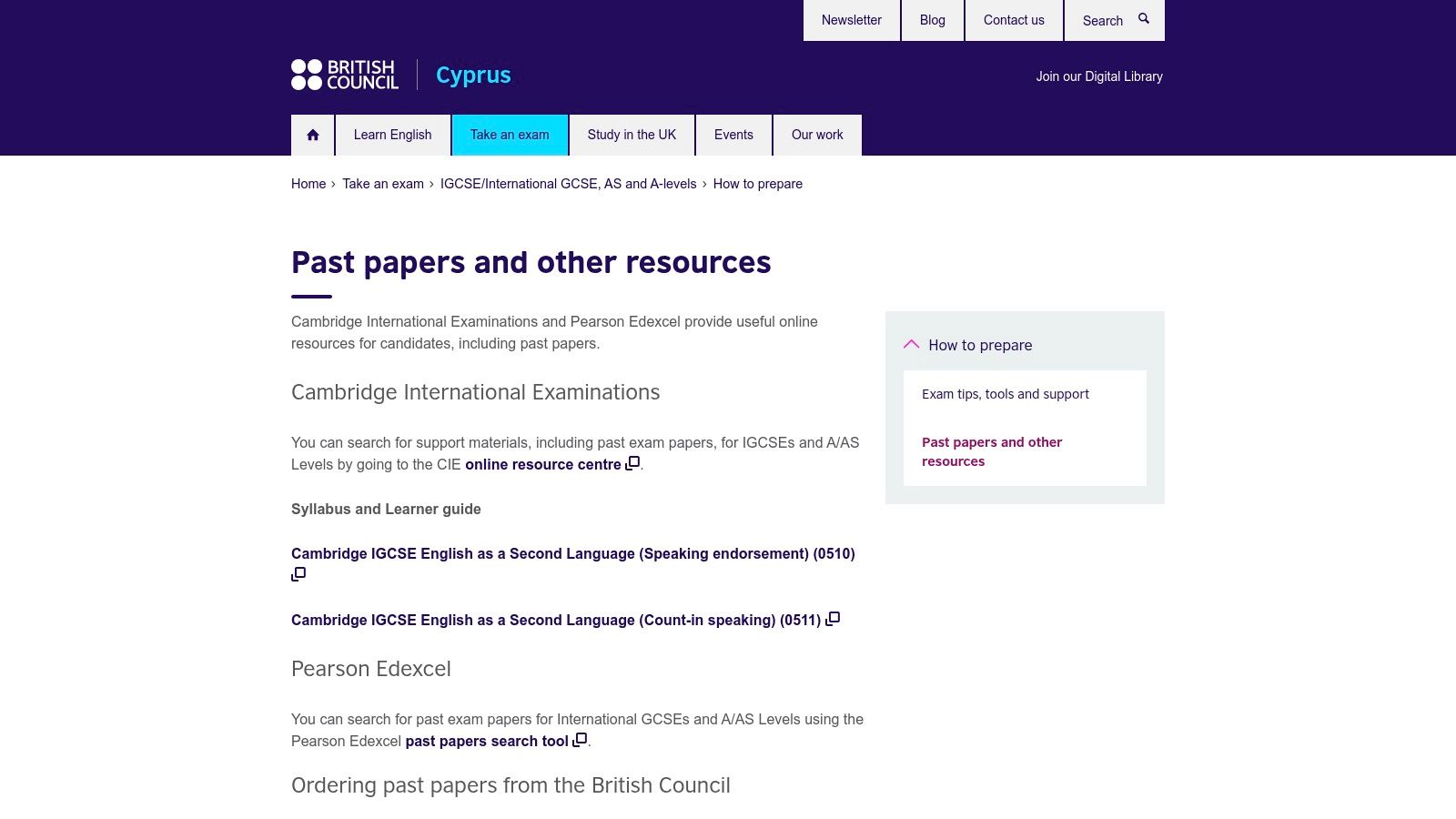Click external-link icon below the 0510 syllabus link
The width and height of the screenshot is (1456, 819).
[298, 574]
